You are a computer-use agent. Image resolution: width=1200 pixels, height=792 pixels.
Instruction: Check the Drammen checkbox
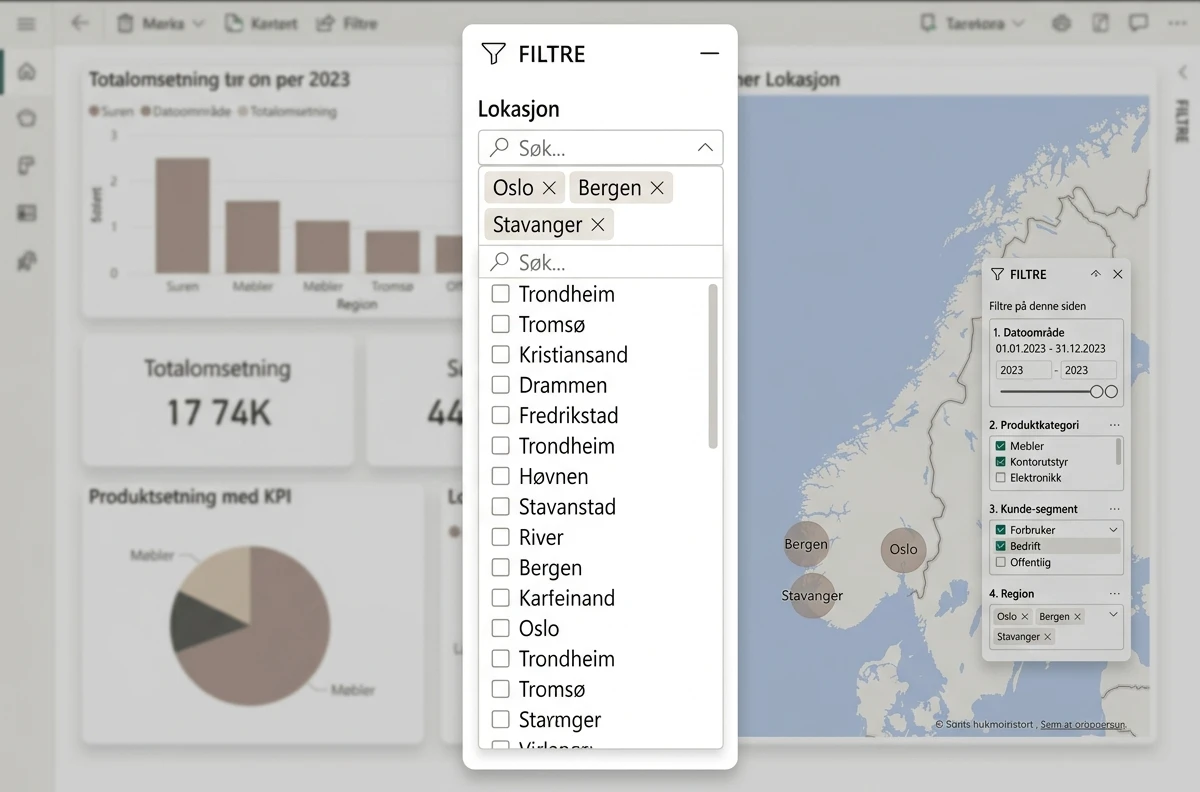[x=501, y=385]
